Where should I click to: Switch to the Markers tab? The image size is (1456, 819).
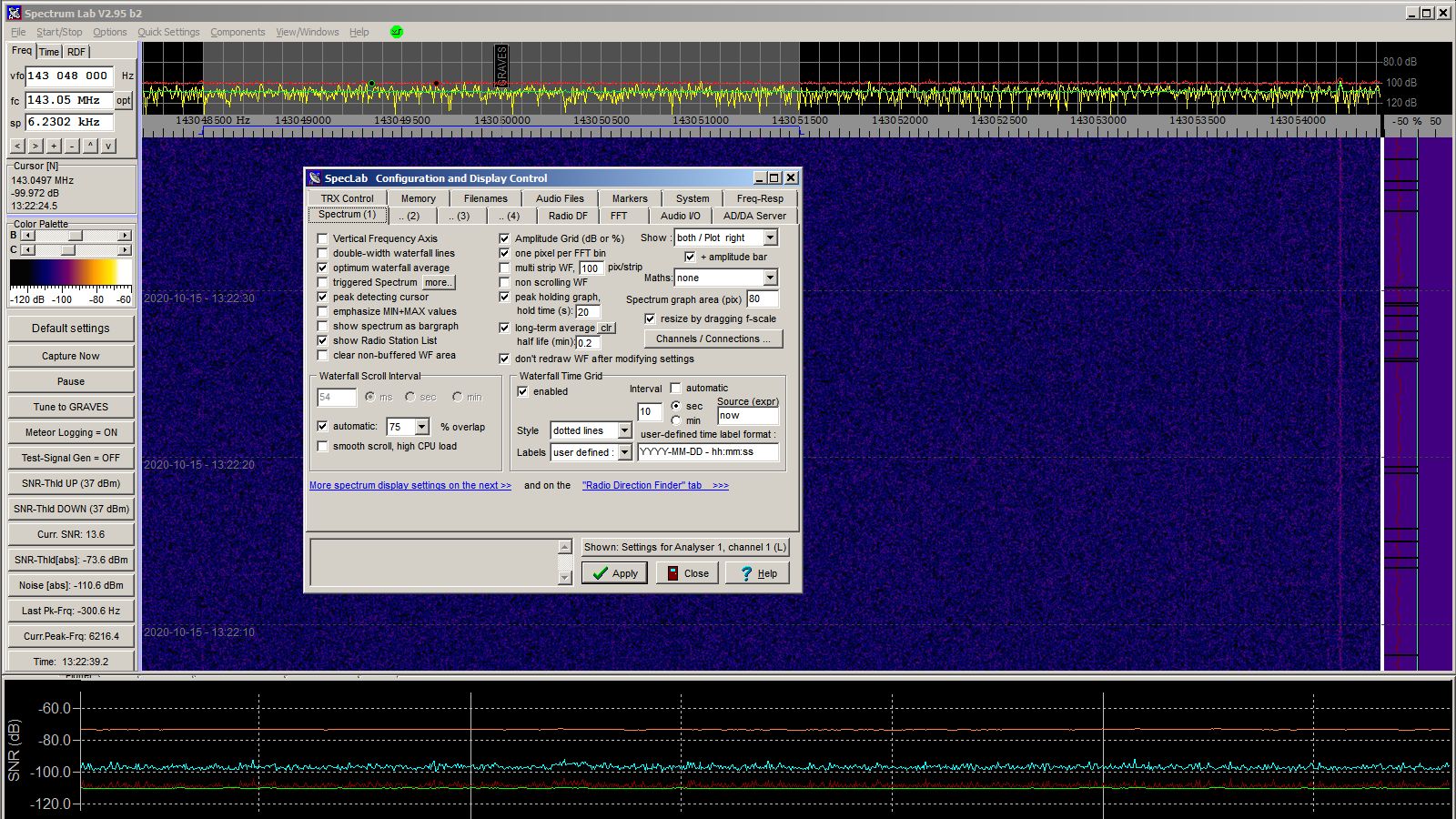tap(630, 198)
